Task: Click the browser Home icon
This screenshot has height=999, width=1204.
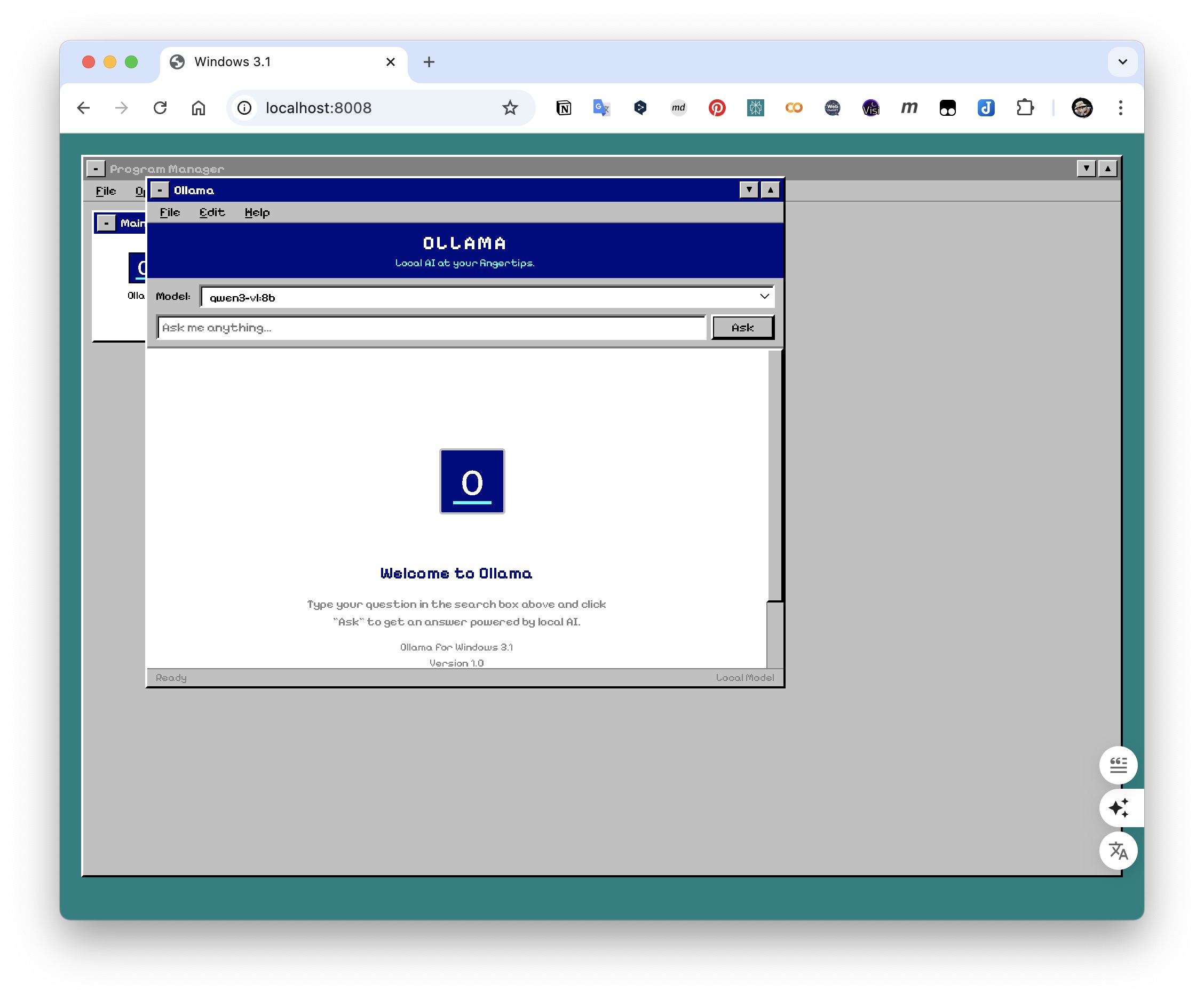Action: pyautogui.click(x=199, y=108)
